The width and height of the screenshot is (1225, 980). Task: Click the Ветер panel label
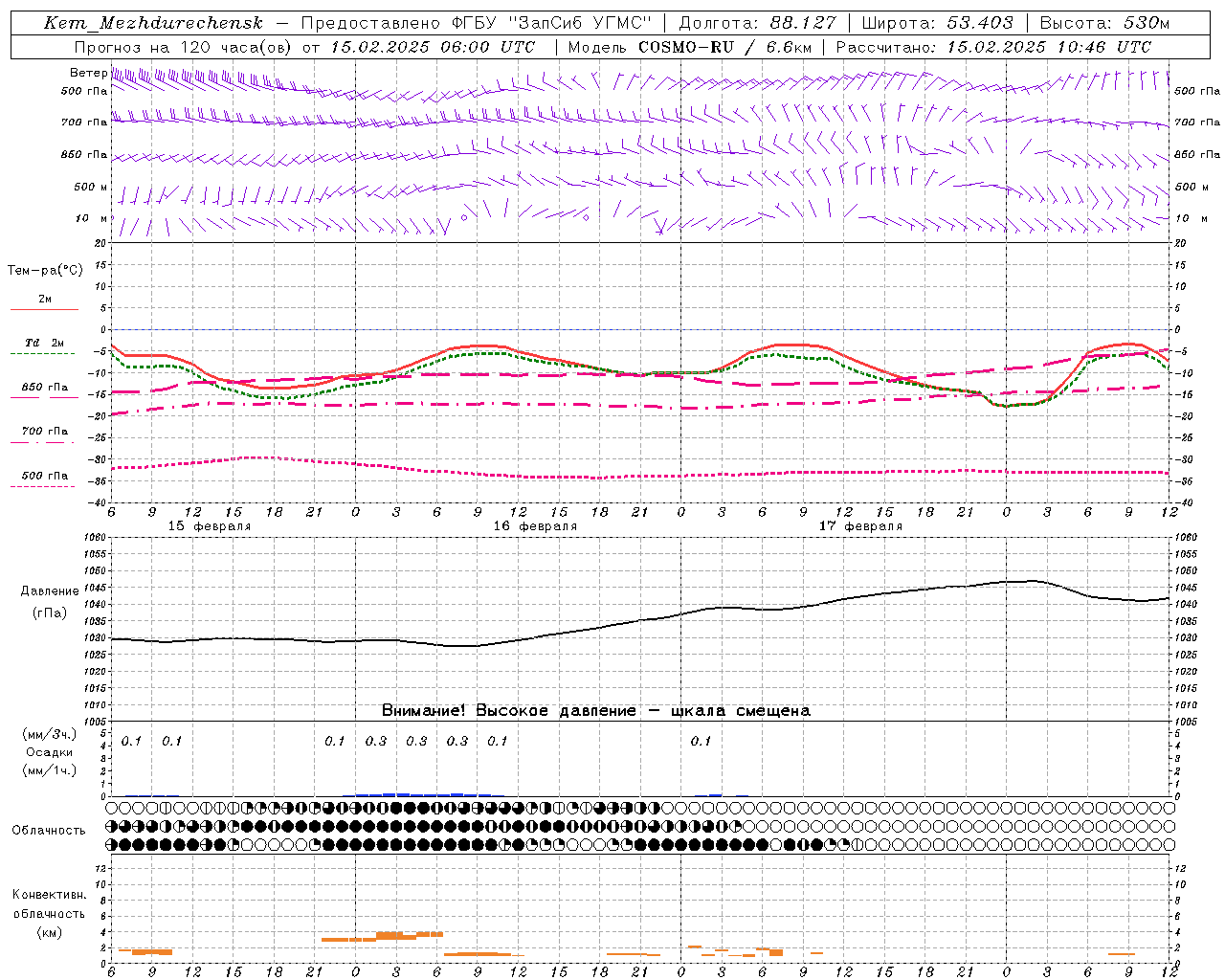[88, 73]
